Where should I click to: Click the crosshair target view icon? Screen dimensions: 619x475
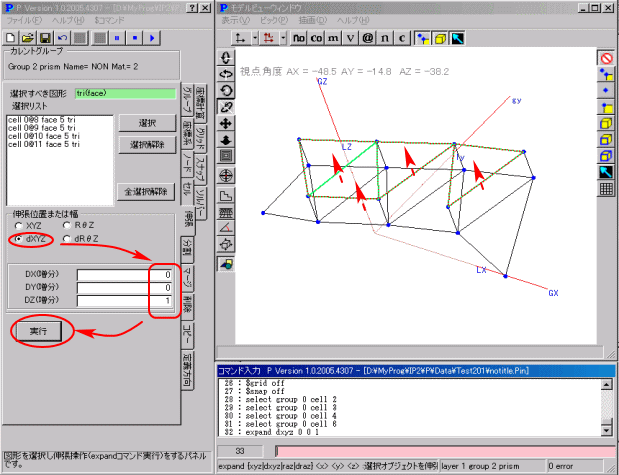coord(226,175)
